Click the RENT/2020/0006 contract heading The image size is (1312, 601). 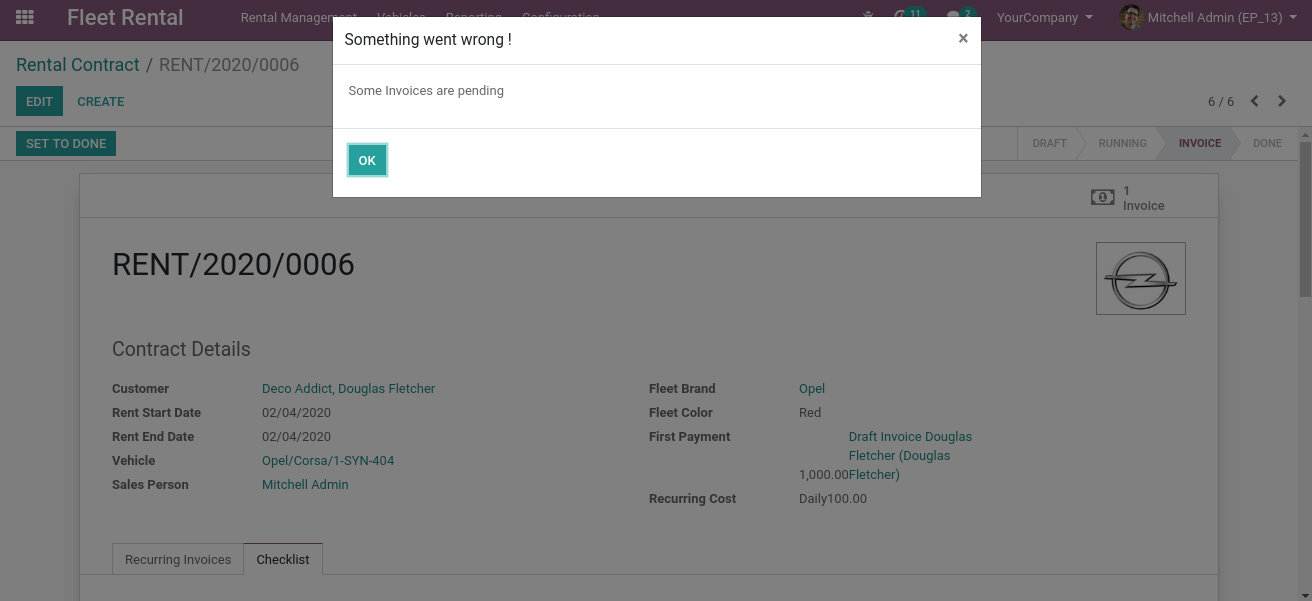(x=233, y=264)
